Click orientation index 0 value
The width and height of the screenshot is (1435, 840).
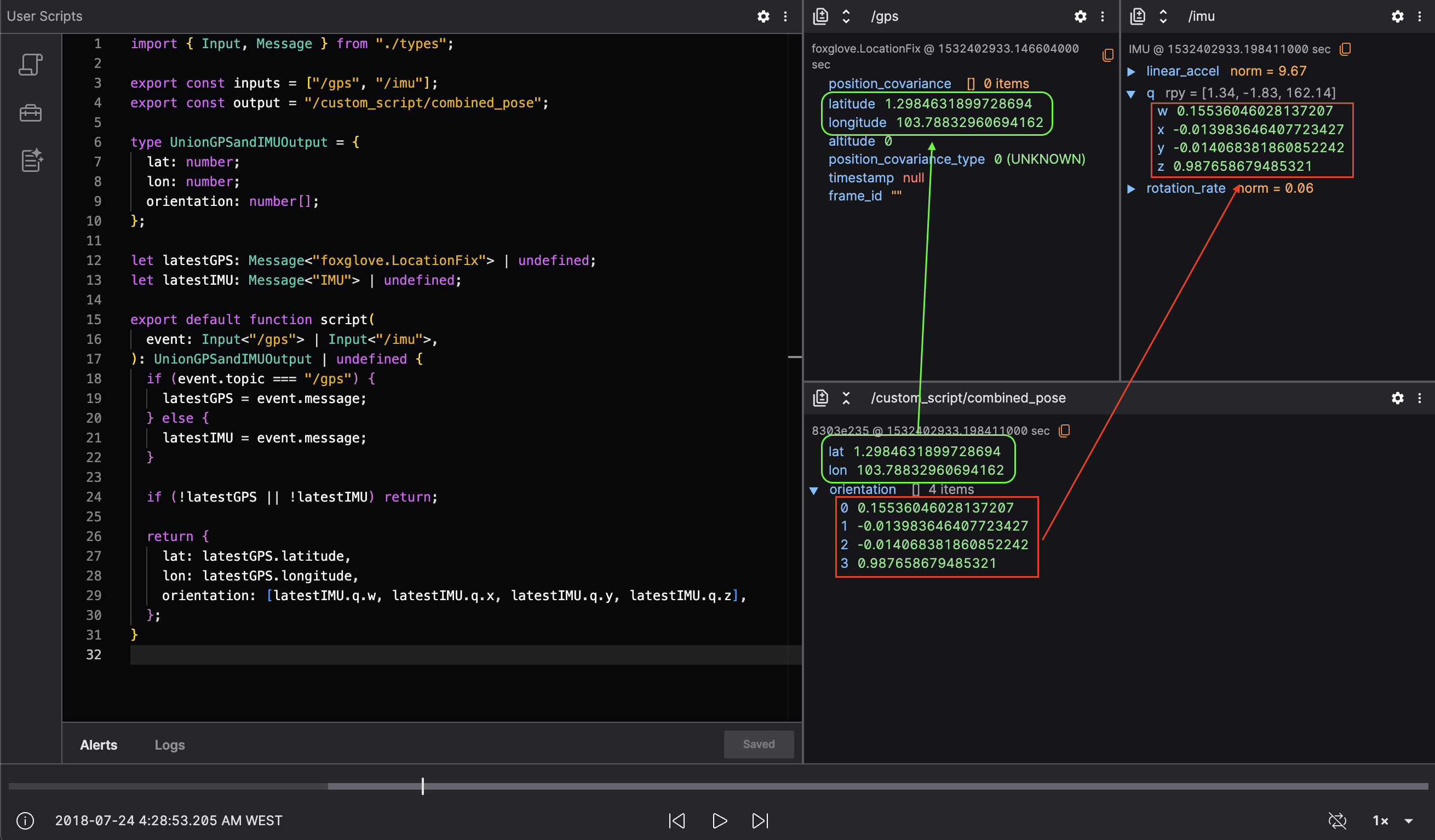click(x=935, y=508)
